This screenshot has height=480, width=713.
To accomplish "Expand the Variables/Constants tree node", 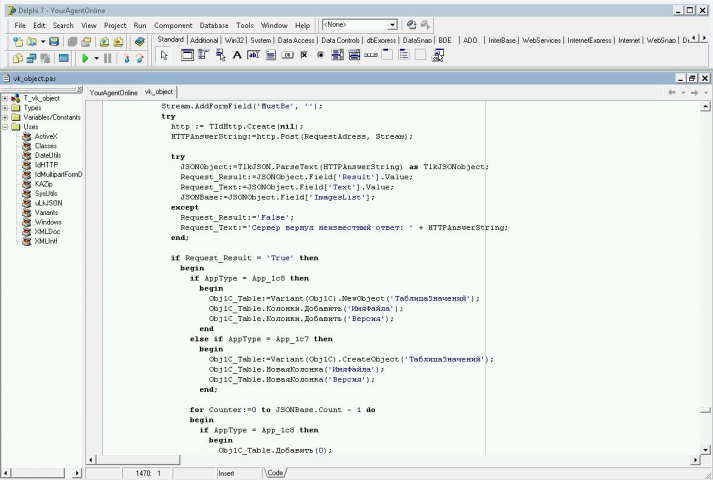I will (x=5, y=117).
